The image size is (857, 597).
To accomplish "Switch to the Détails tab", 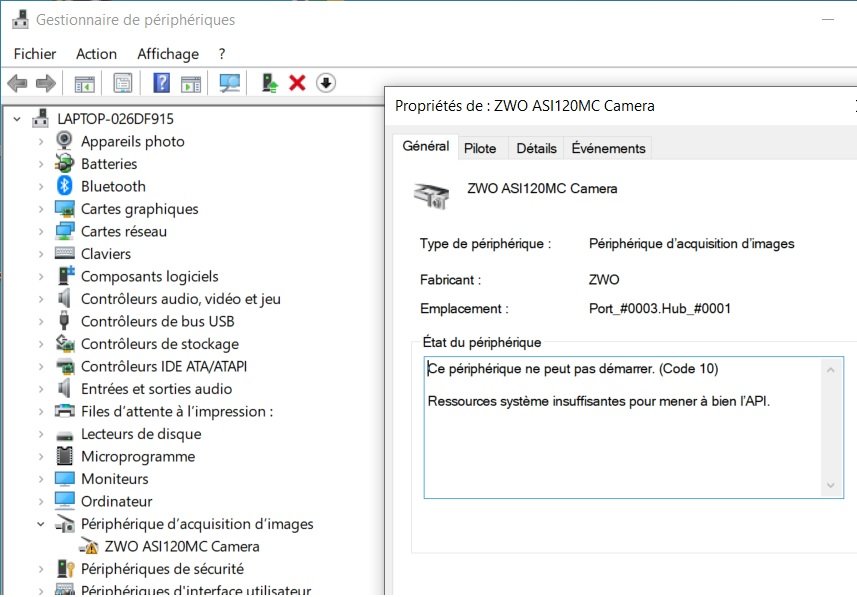I will [536, 148].
